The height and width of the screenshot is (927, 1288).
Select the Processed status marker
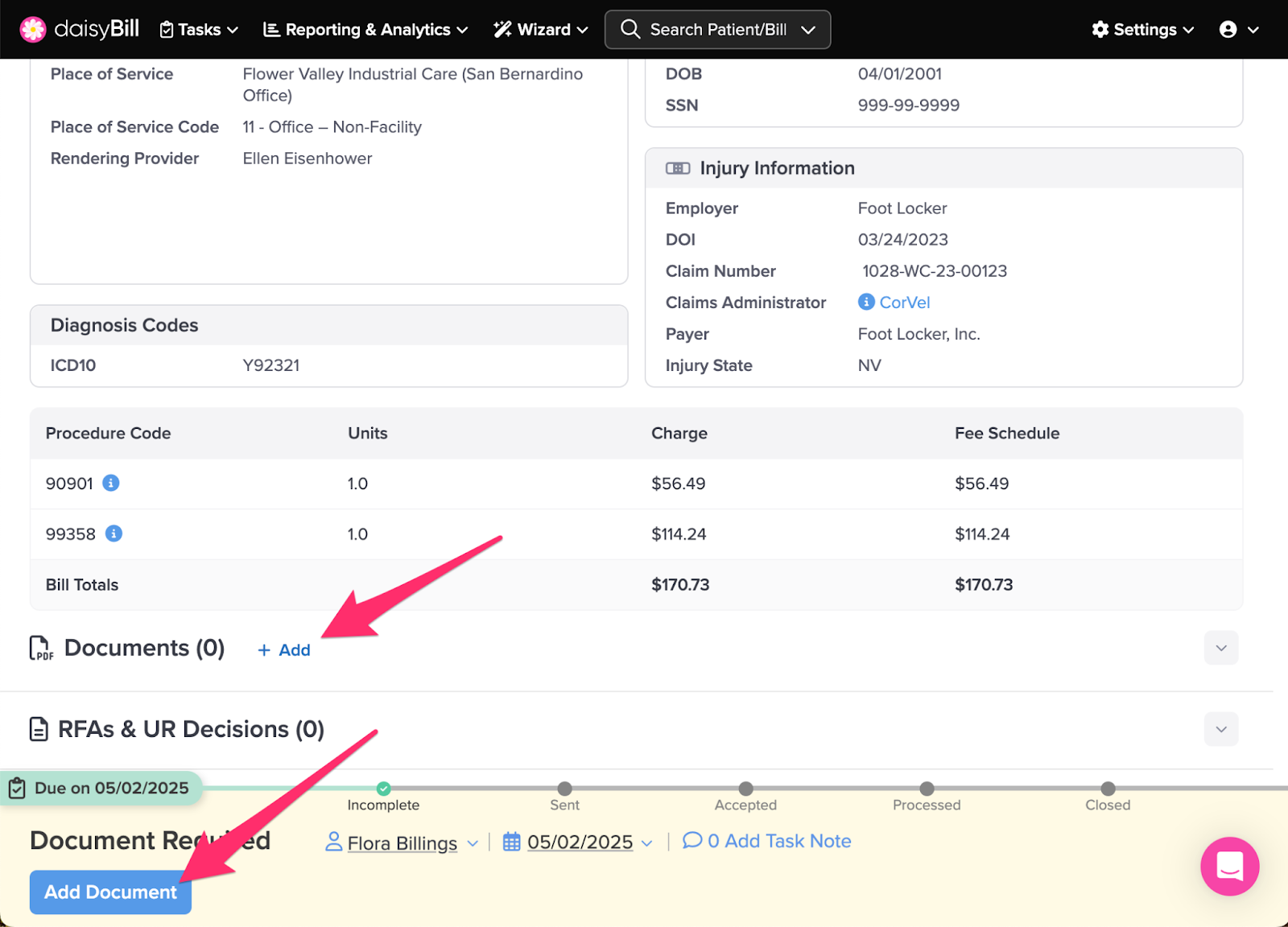coord(927,789)
